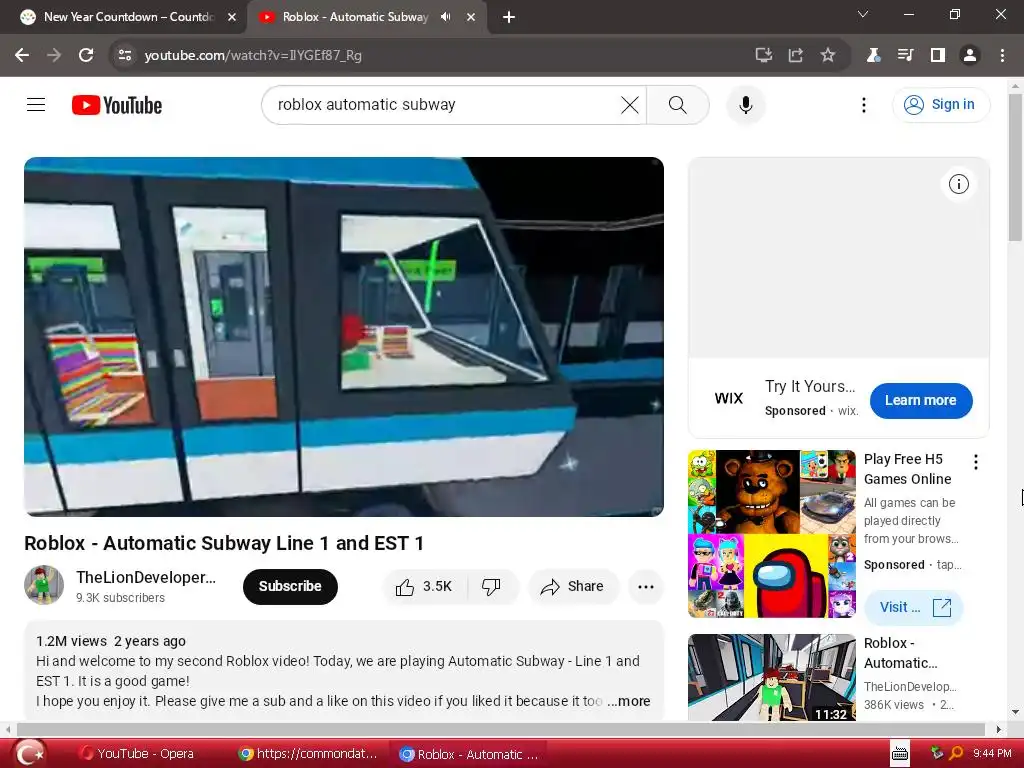Open the Start menu flag button
The image size is (1024, 768).
28,754
